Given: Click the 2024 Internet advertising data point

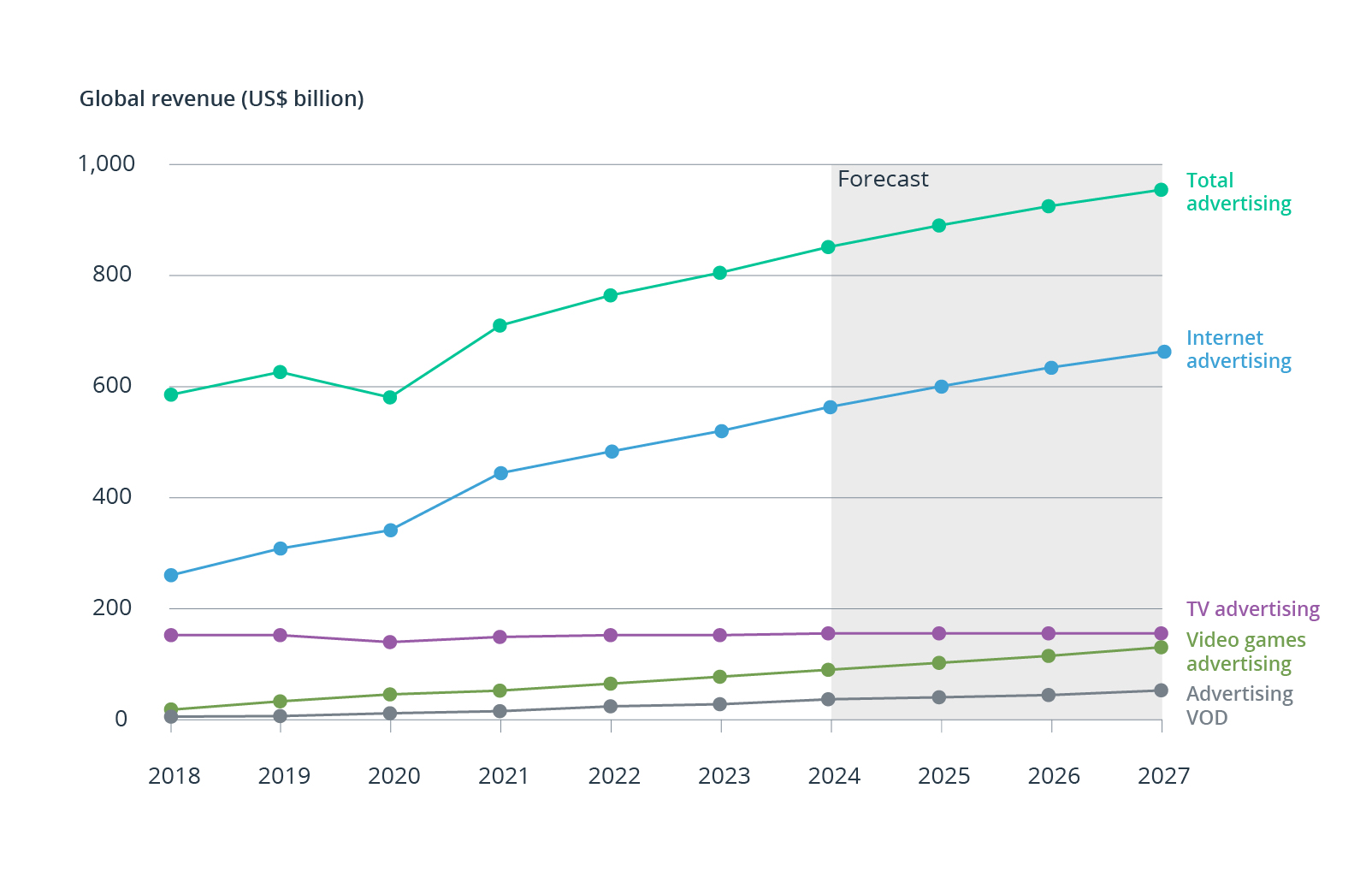Looking at the screenshot, I should click(831, 407).
